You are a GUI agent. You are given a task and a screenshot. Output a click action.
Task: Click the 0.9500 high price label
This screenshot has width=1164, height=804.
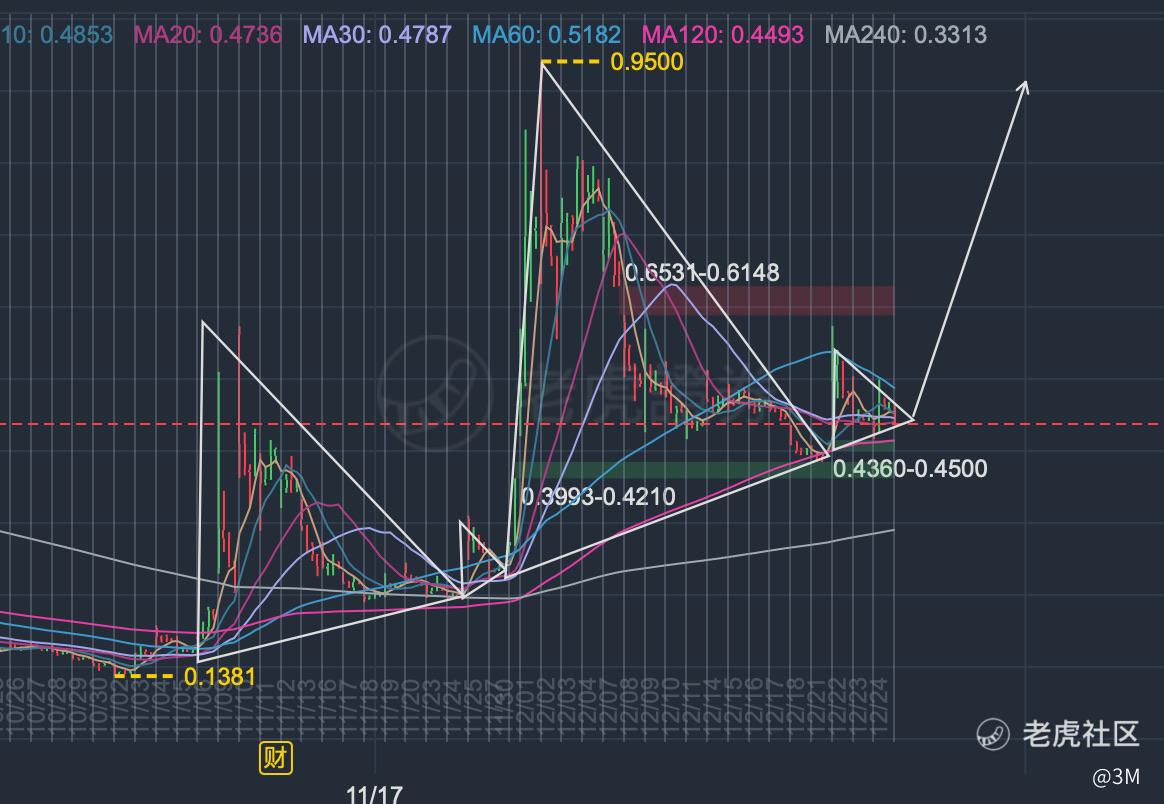tap(647, 62)
